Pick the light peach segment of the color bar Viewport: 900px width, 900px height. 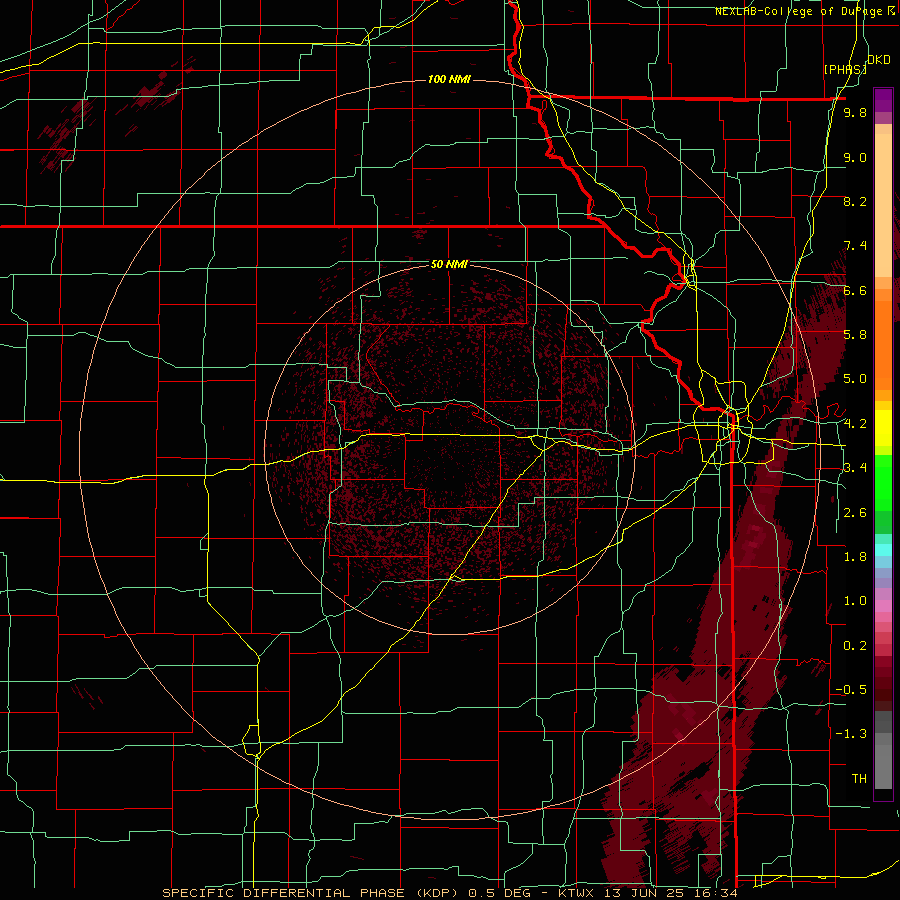click(x=883, y=205)
